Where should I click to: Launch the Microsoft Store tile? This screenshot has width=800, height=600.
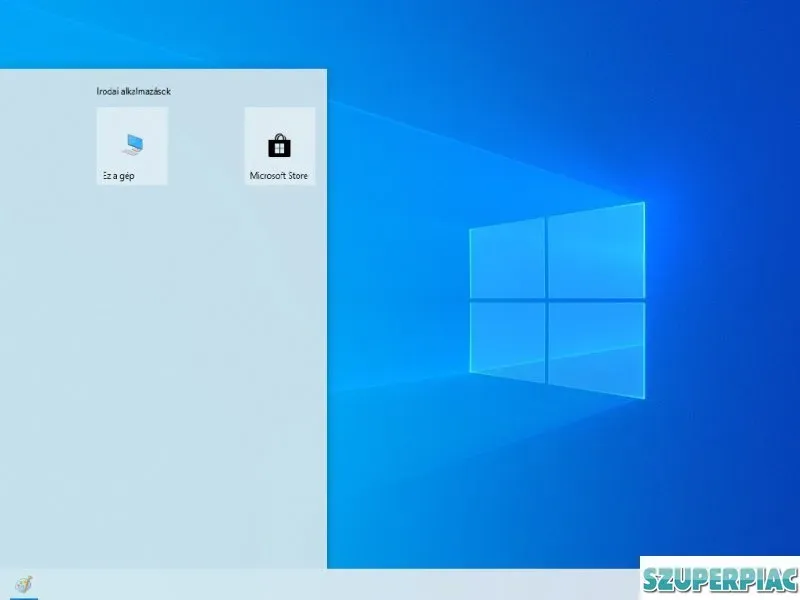pos(280,146)
